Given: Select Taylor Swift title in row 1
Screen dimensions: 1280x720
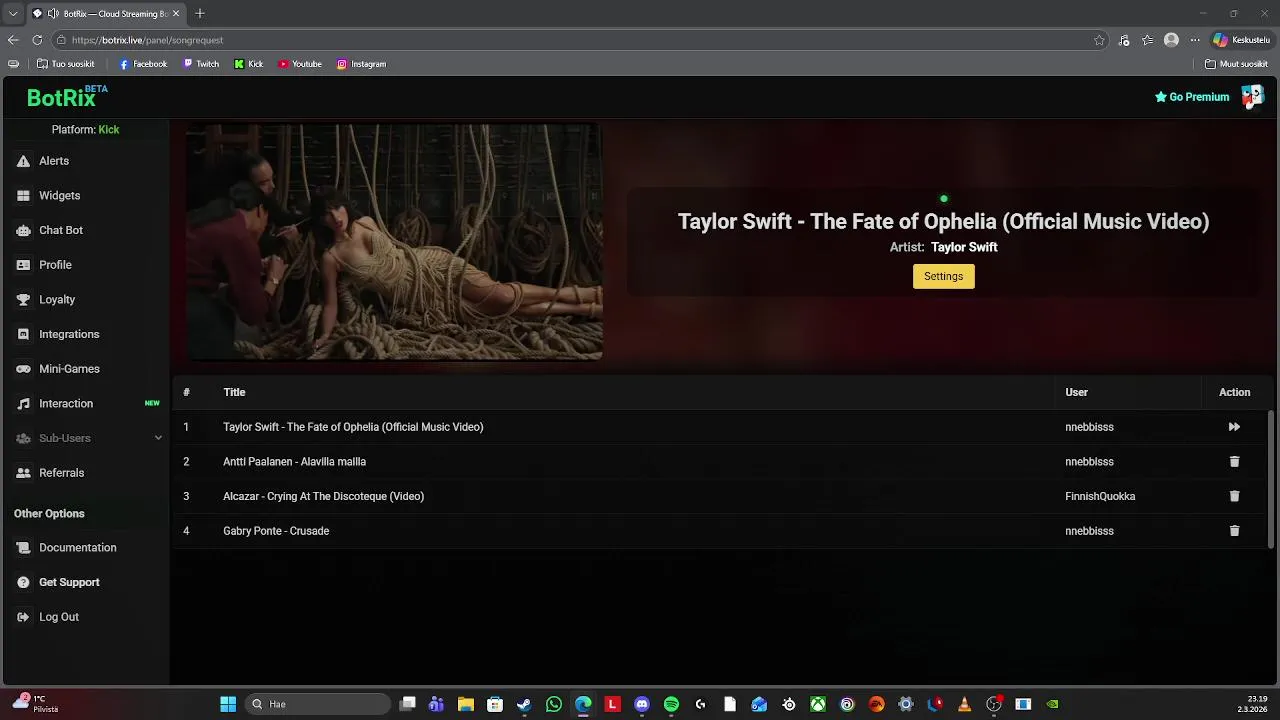Looking at the screenshot, I should pos(353,427).
